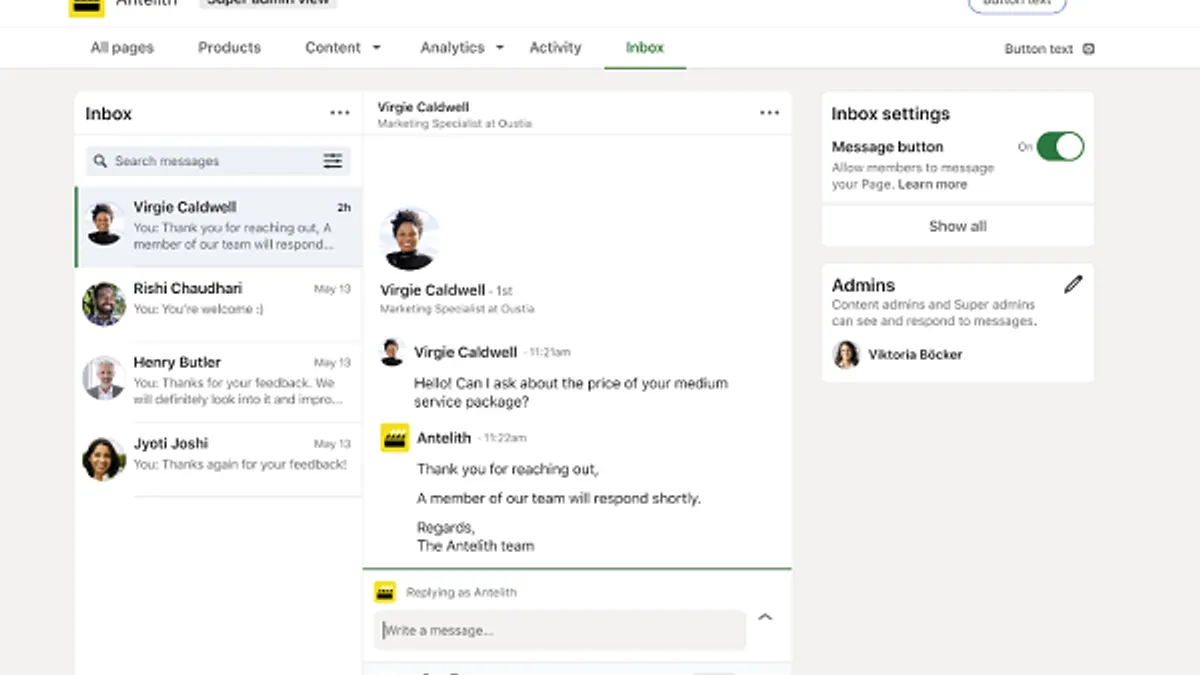This screenshot has height=675, width=1200.
Task: Select Jyoti Joshi's avatar in the inbox list
Action: point(104,459)
